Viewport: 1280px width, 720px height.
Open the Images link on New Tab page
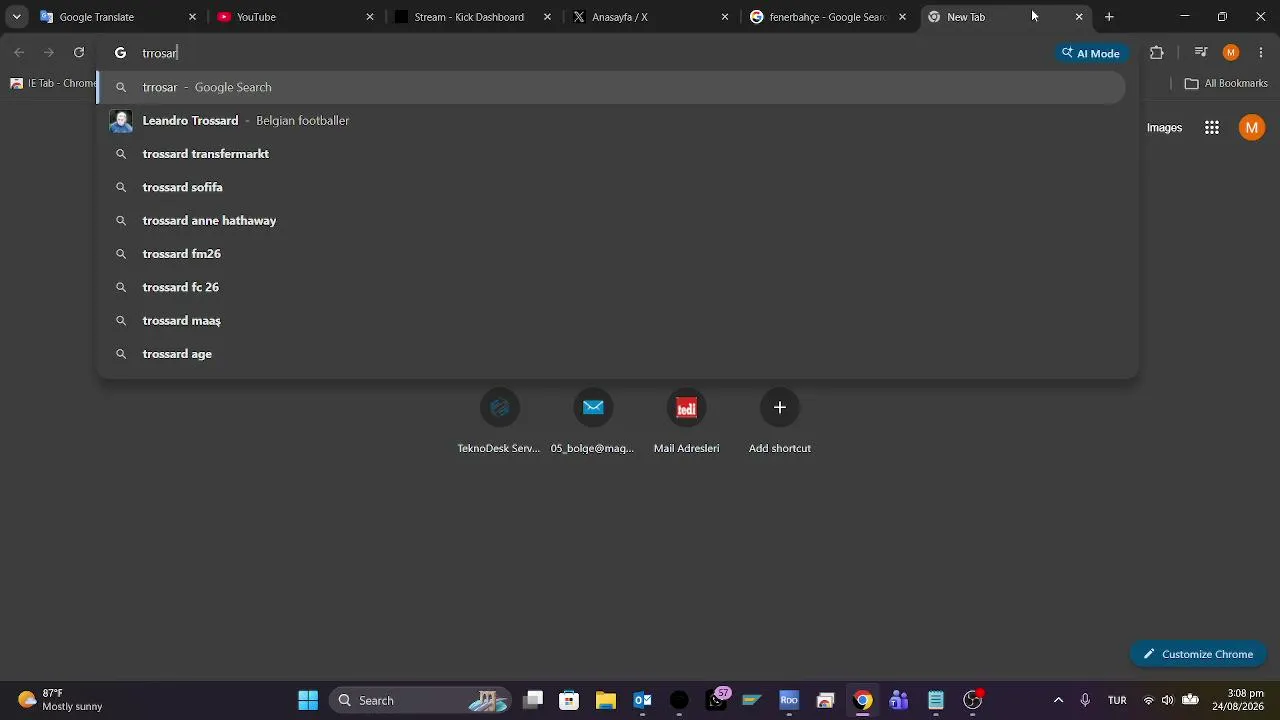pyautogui.click(x=1164, y=127)
